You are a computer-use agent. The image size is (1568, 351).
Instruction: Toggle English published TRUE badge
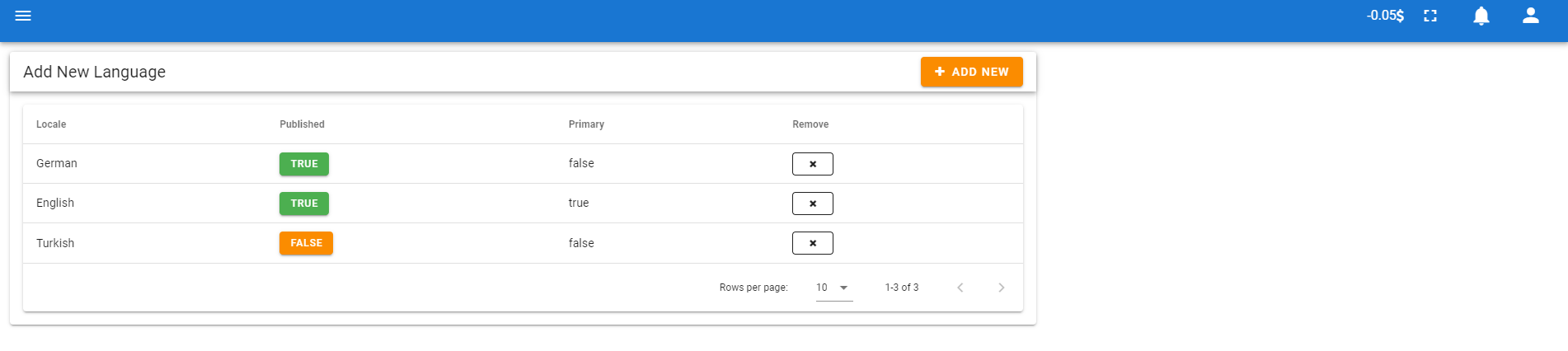click(x=304, y=204)
